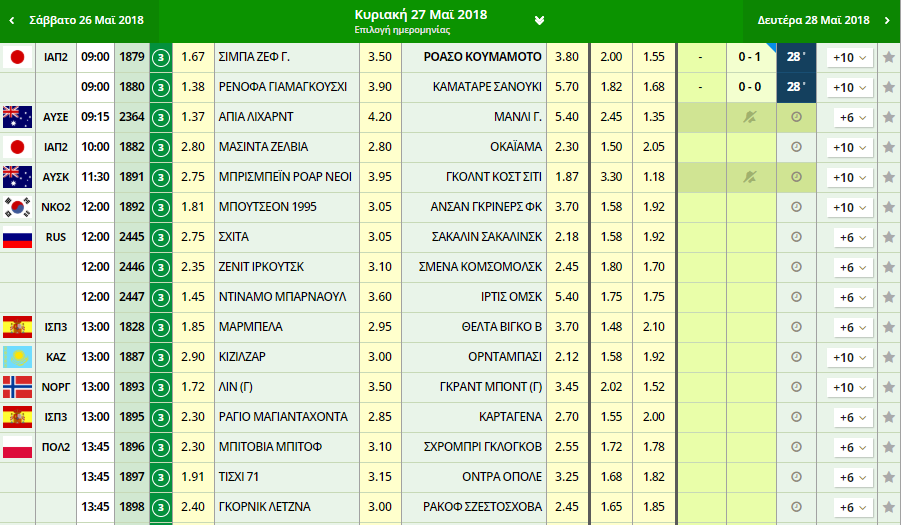Go to previous day Σάββατο 26 Μαϊ 2018
The height and width of the screenshot is (525, 902).
click(78, 20)
